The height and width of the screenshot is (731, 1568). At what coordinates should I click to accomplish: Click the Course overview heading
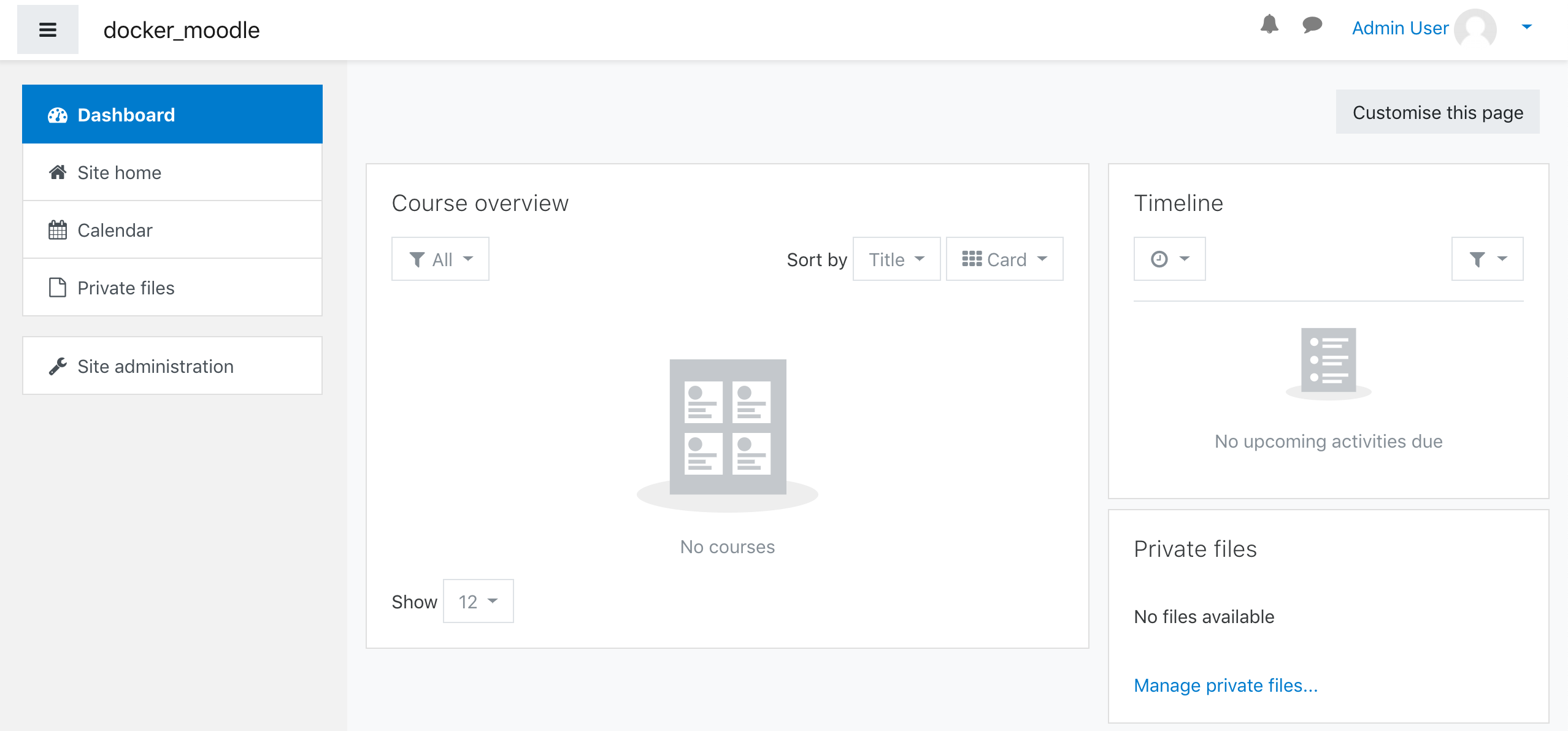tap(480, 204)
